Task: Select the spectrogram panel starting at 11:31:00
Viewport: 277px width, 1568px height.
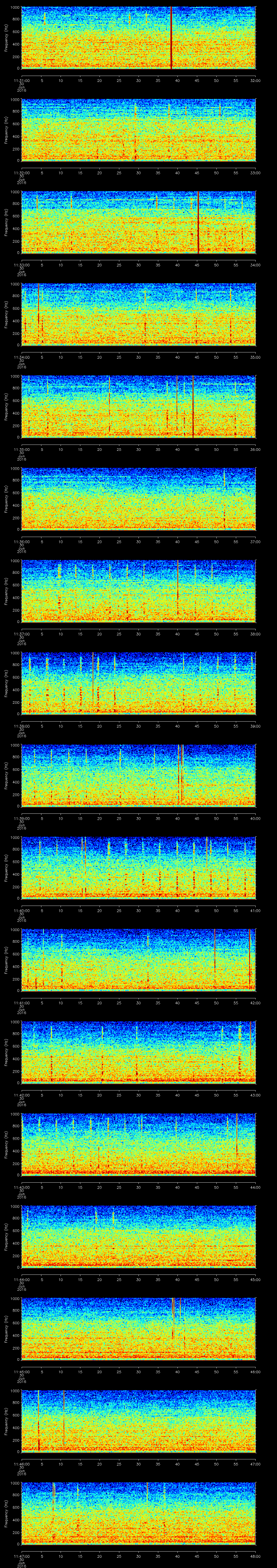Action: (x=139, y=38)
